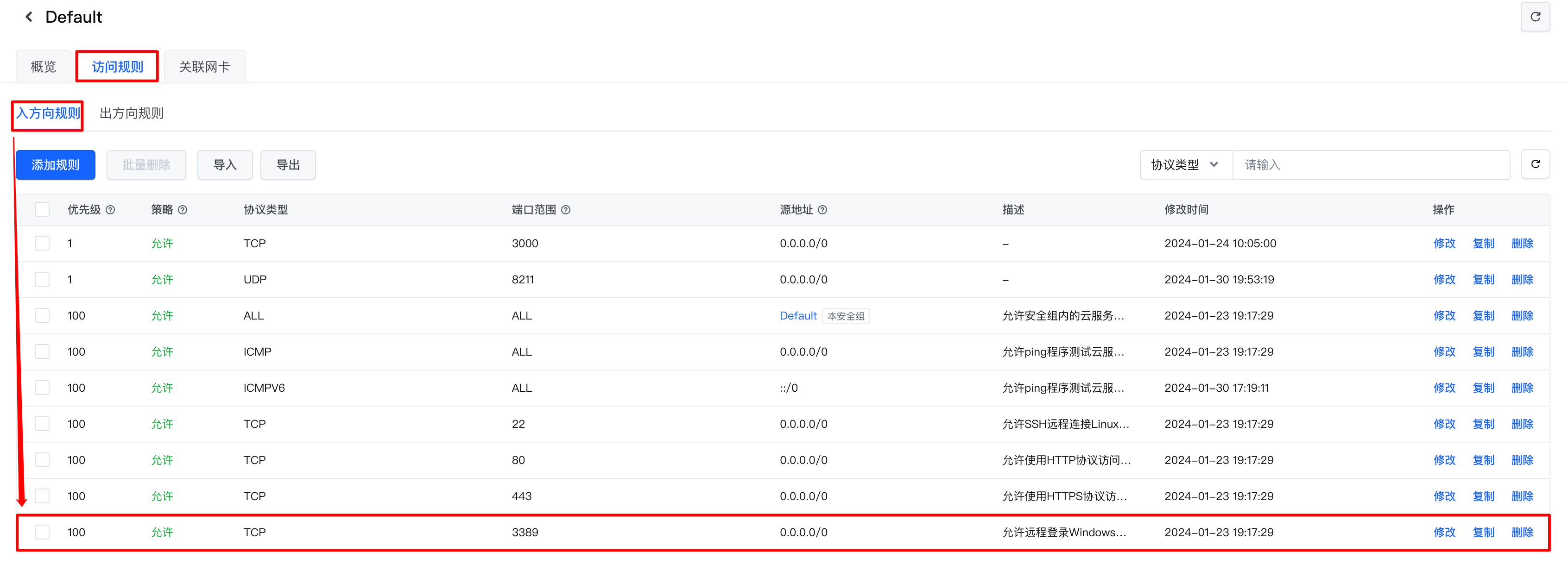Open the 协议类型 filter dropdown

coord(1184,165)
